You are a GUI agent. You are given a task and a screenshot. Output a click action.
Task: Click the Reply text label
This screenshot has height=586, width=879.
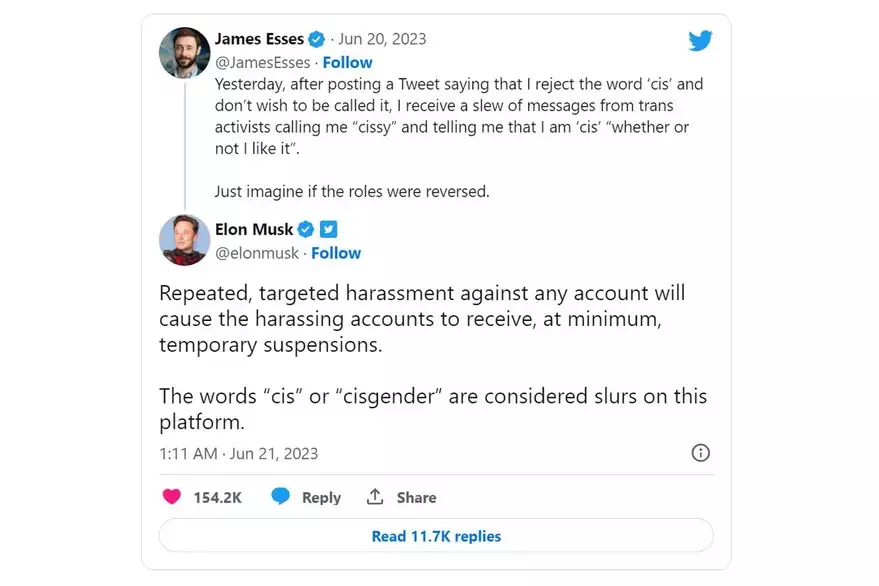click(321, 497)
